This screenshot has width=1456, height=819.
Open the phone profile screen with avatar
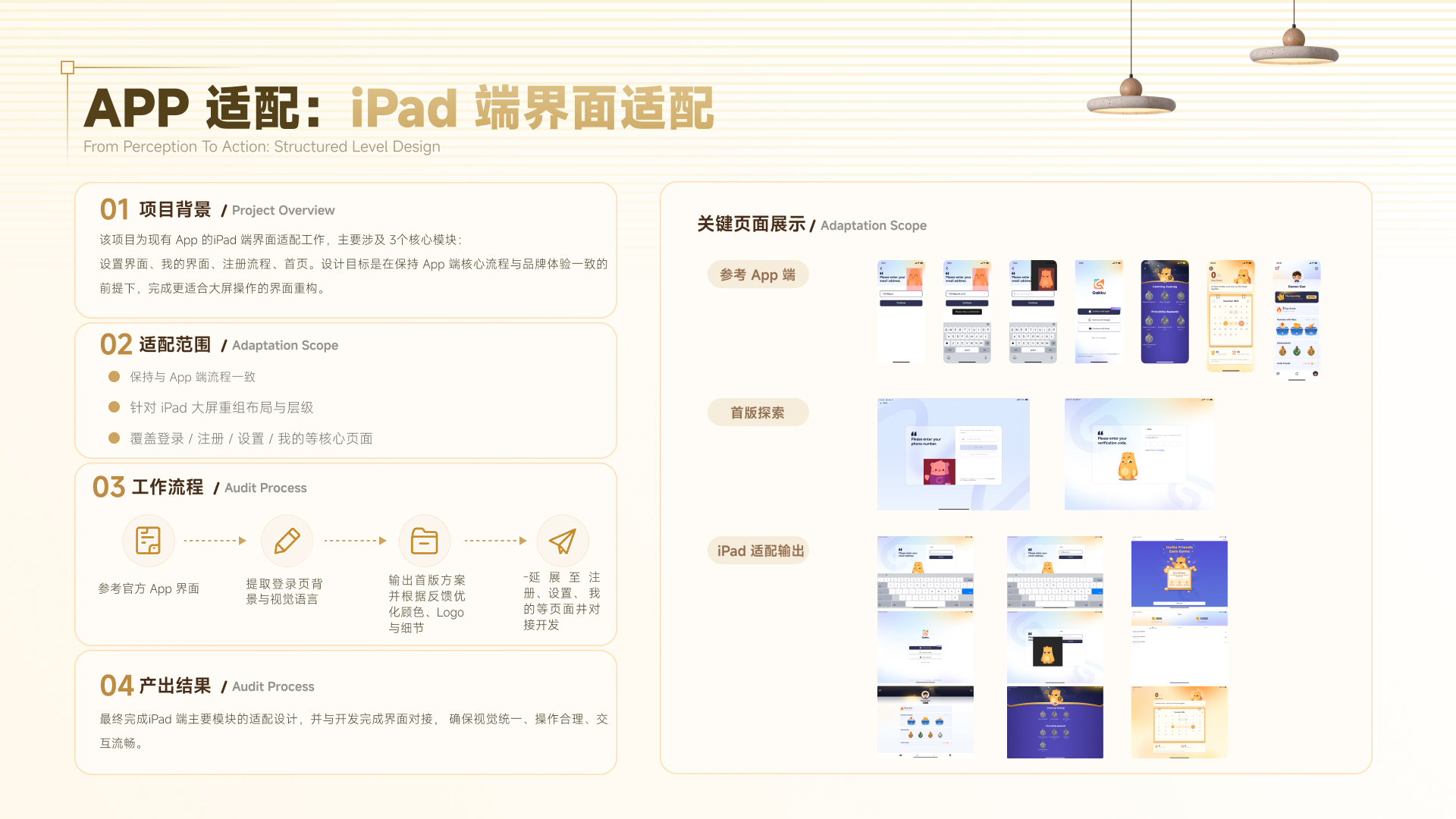click(x=1297, y=319)
